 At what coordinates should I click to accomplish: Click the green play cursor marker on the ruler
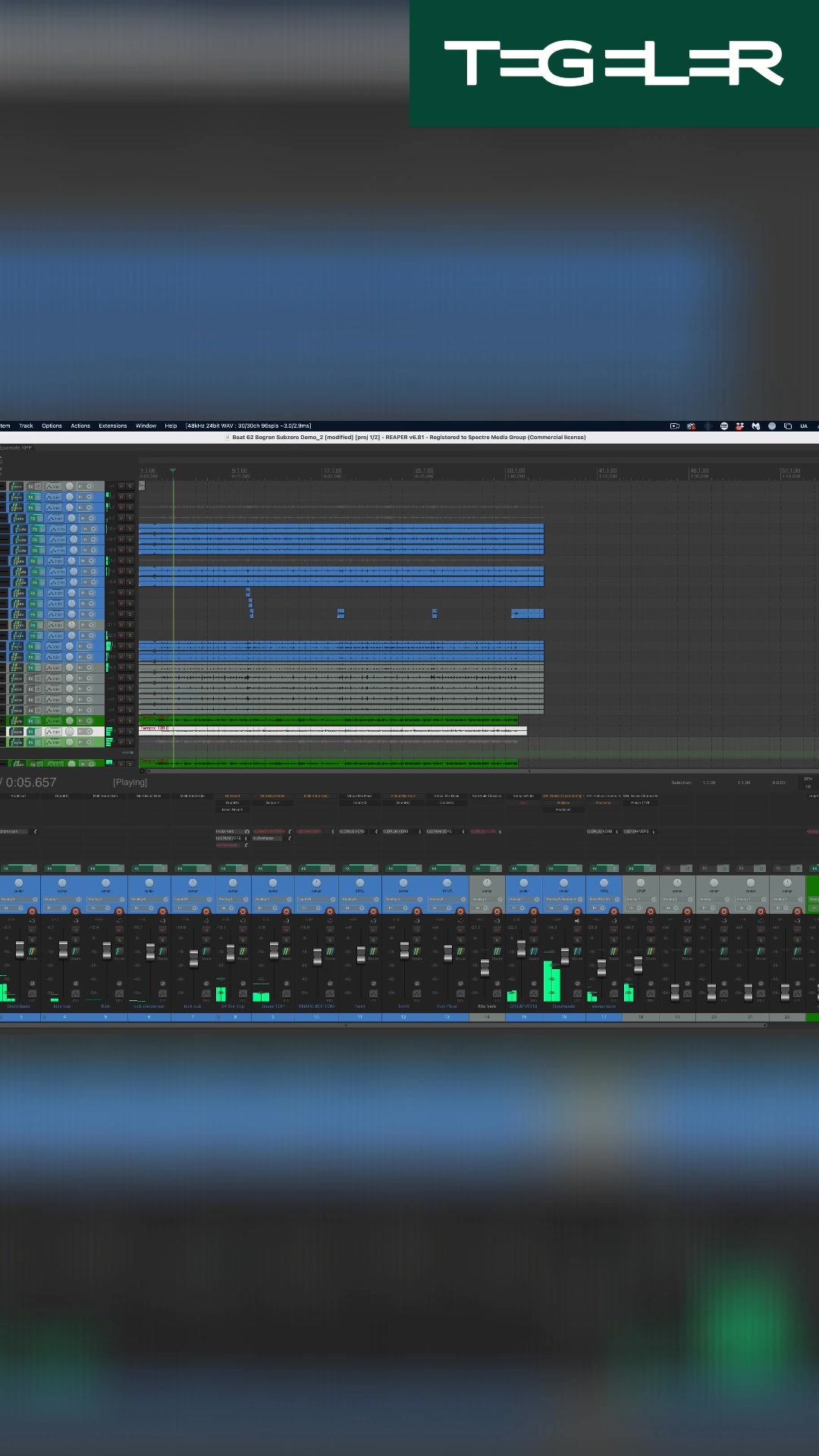173,471
